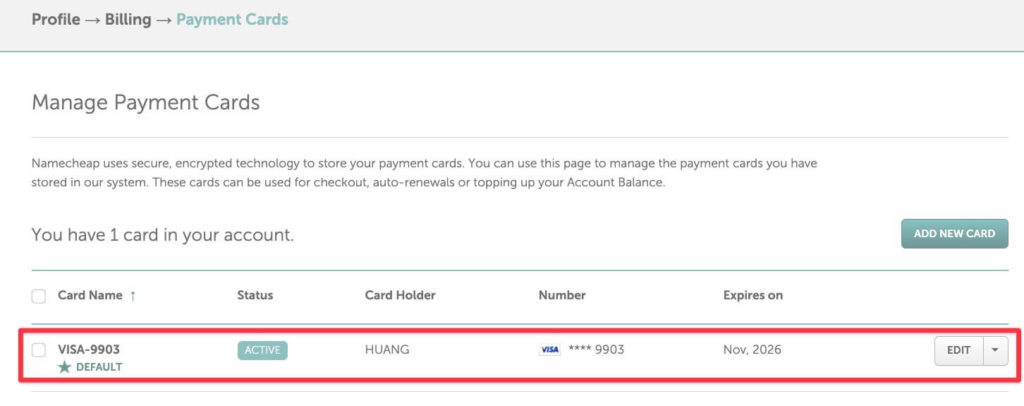The width and height of the screenshot is (1024, 406).
Task: Click the ACTIVE status badge
Action: (x=262, y=350)
